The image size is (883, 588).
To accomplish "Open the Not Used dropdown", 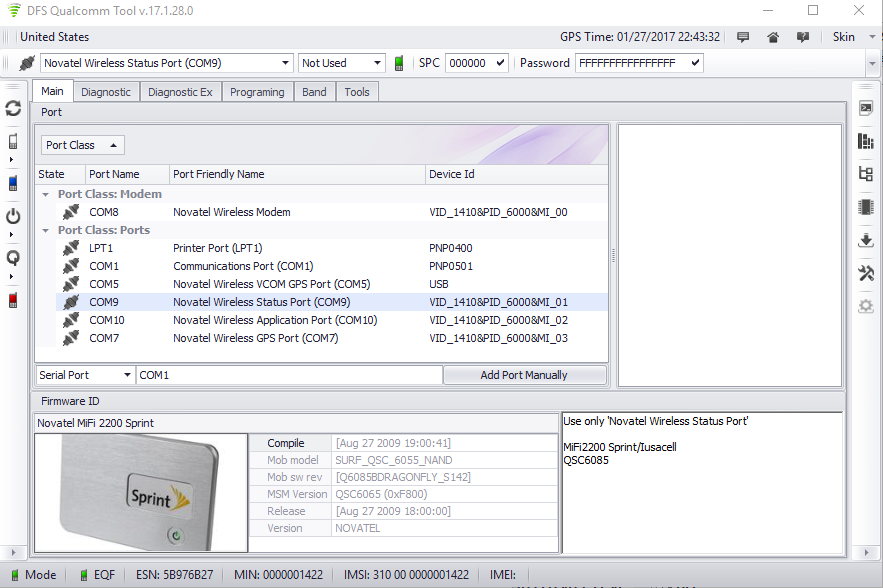I will (x=377, y=63).
